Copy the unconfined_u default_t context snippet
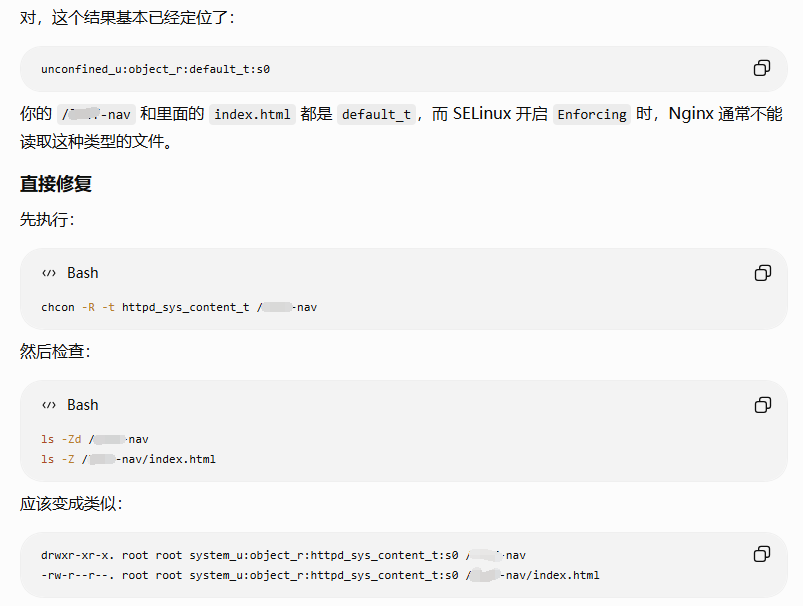 [x=762, y=68]
